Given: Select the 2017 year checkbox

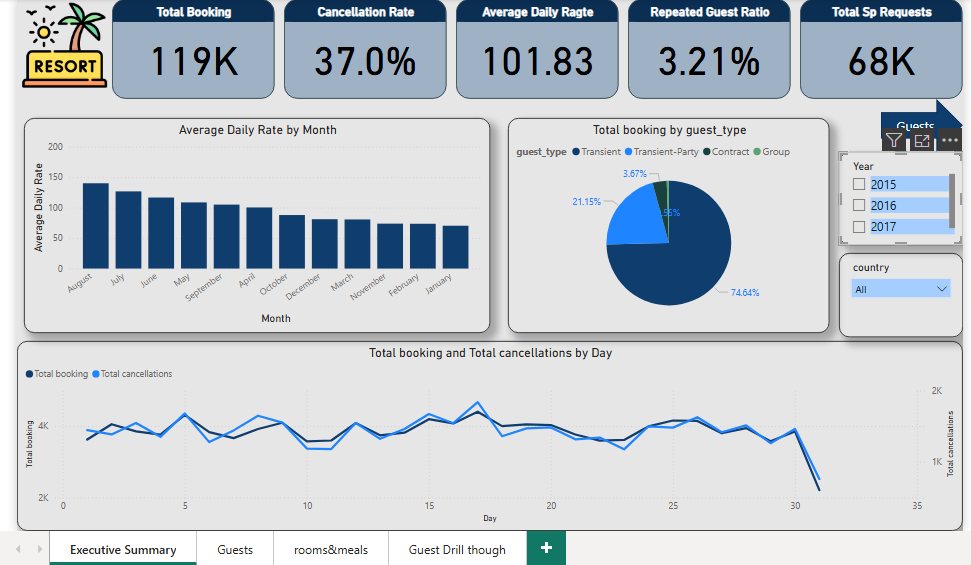Looking at the screenshot, I should [x=859, y=227].
